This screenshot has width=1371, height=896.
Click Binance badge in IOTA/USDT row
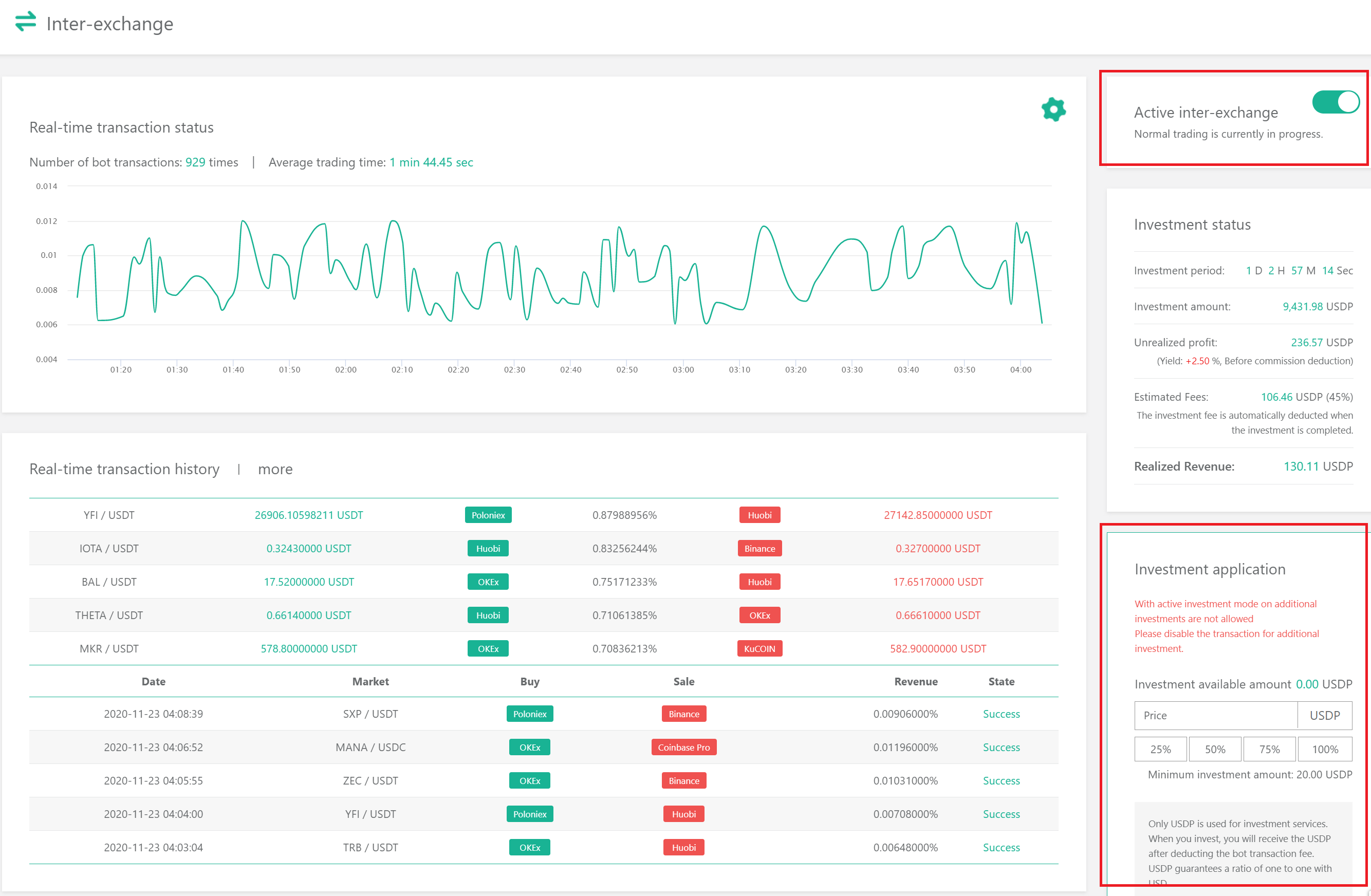tap(759, 548)
